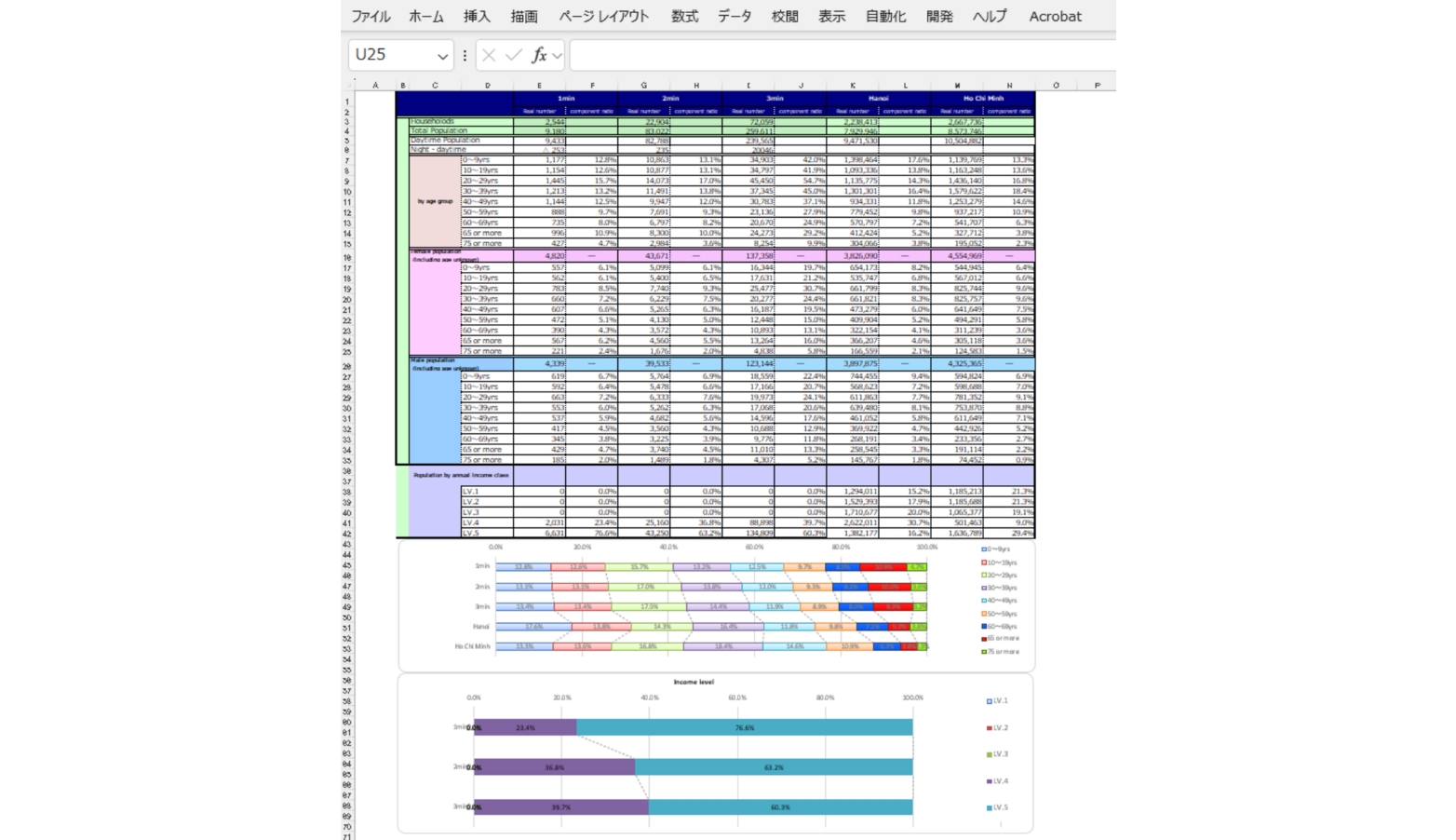Switch to the ホーム ribbon tab

pos(426,17)
